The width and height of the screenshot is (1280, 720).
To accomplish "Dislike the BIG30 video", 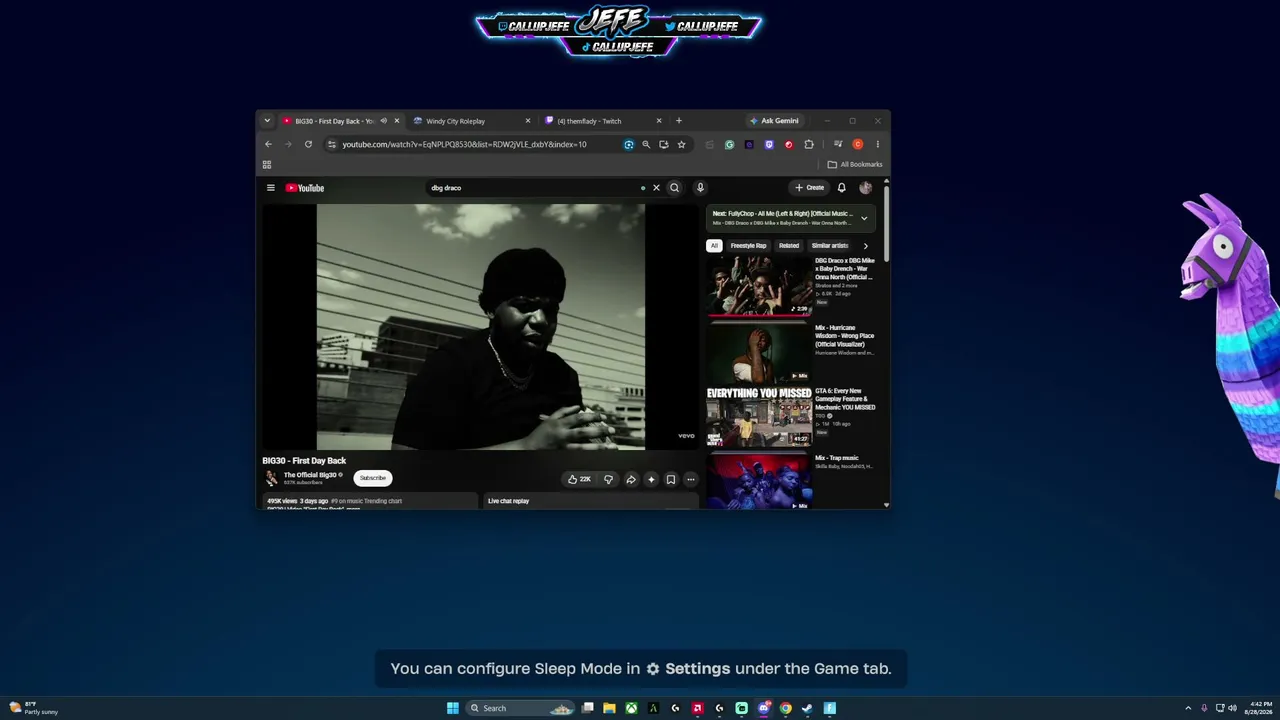I will tap(608, 479).
